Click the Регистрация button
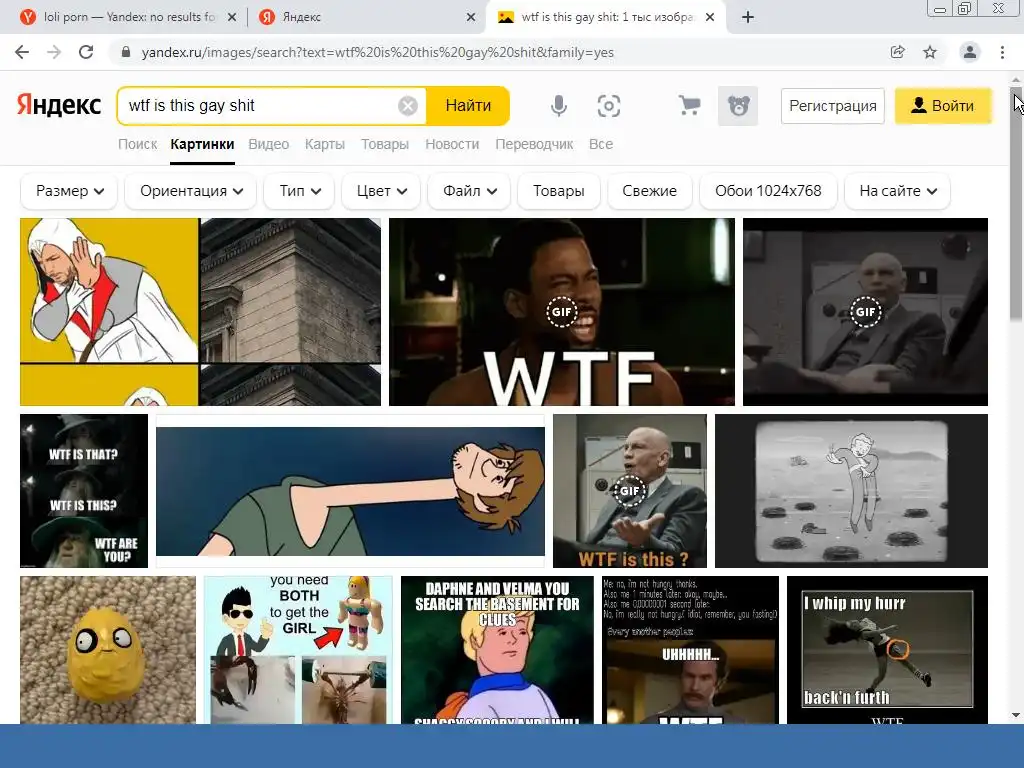This screenshot has width=1024, height=768. [833, 106]
